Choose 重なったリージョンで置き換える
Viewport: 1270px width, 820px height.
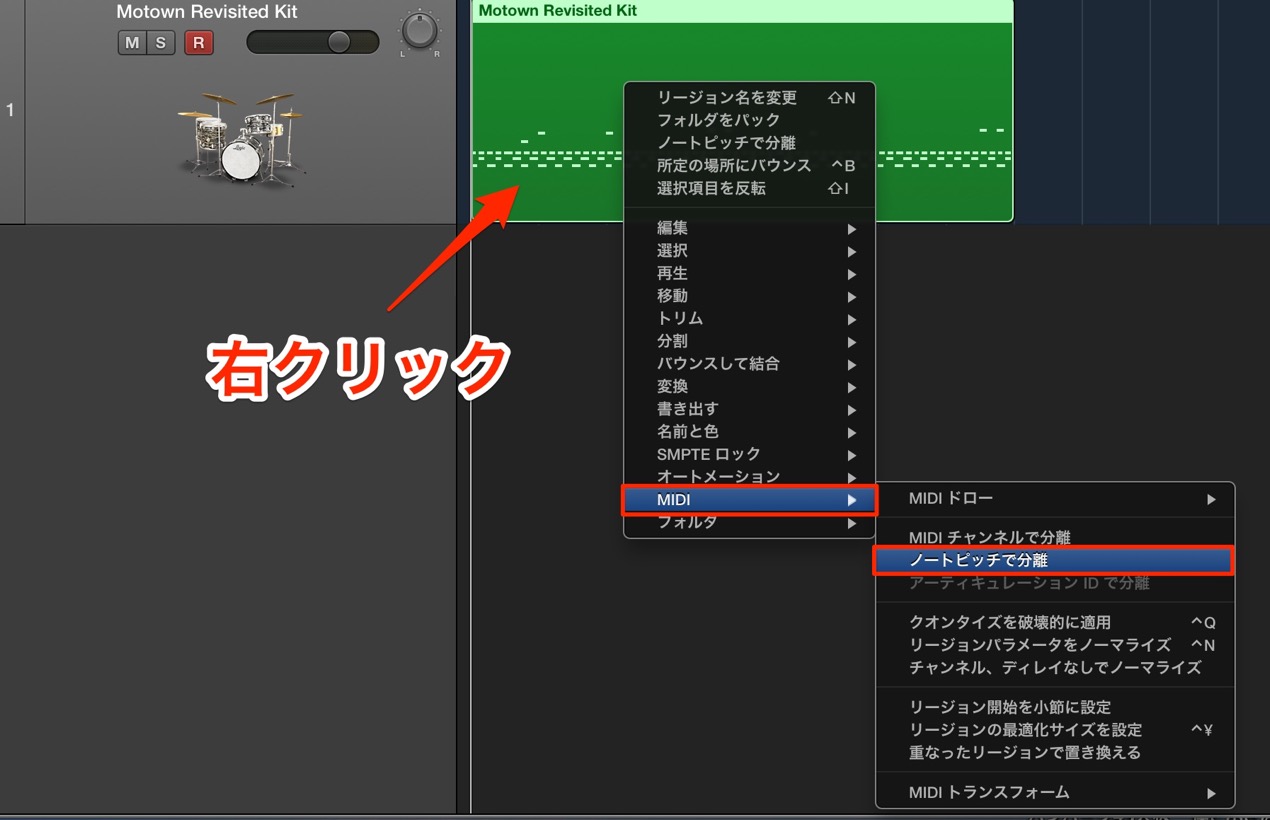pyautogui.click(x=1055, y=752)
